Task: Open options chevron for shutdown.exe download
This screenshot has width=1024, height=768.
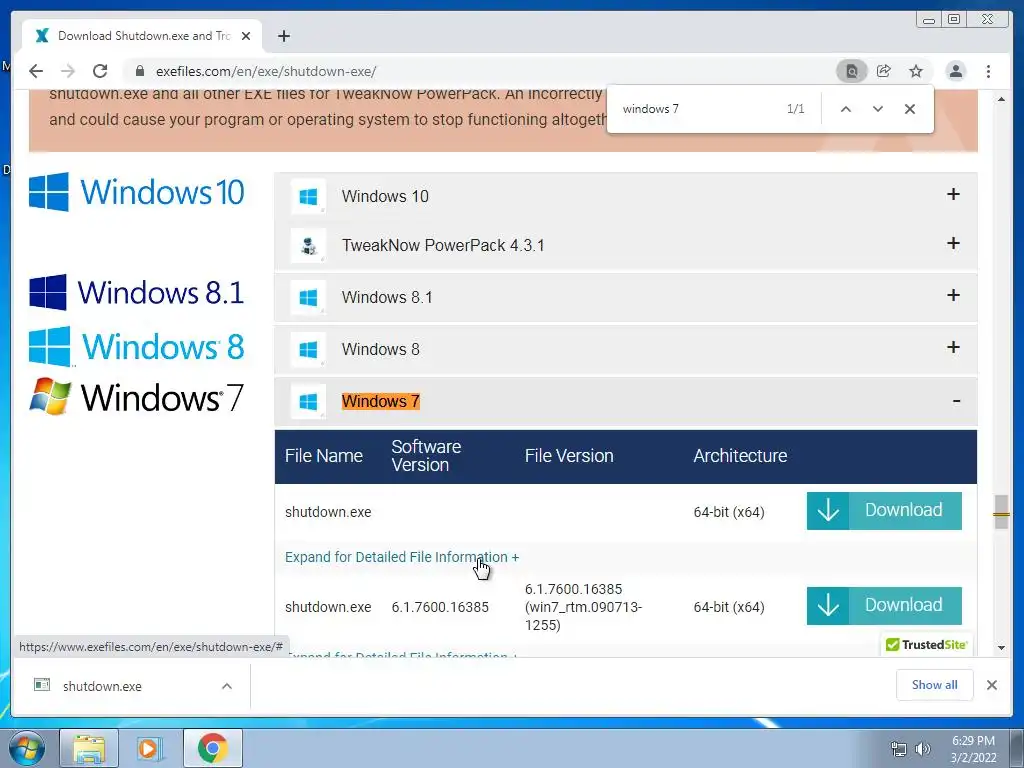Action: pyautogui.click(x=227, y=686)
